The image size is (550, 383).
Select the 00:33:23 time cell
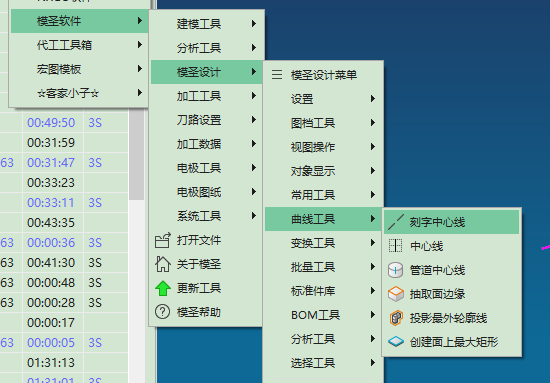click(x=53, y=182)
